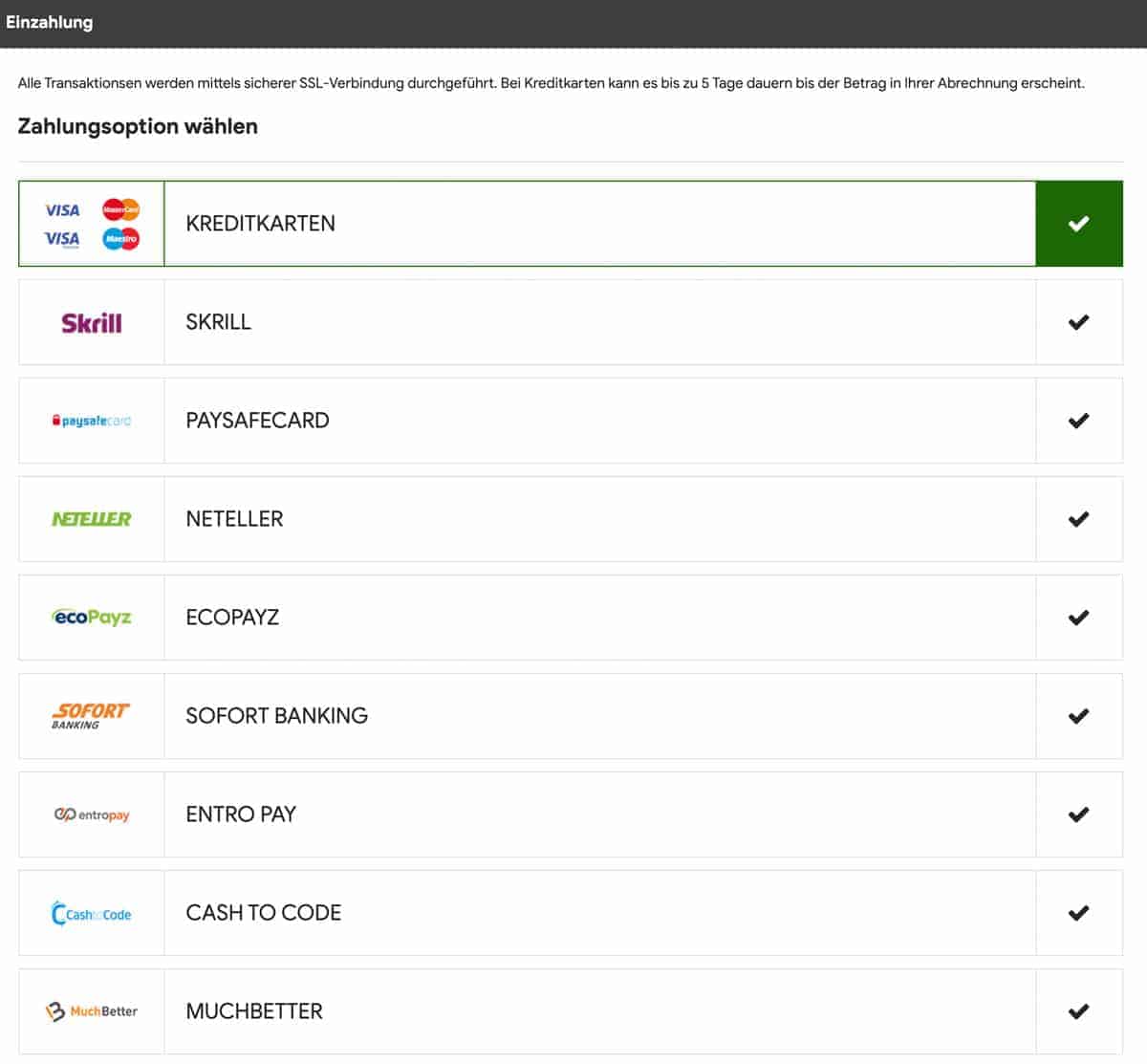Click the SSL-Verbindung transaction notice text

click(x=552, y=83)
